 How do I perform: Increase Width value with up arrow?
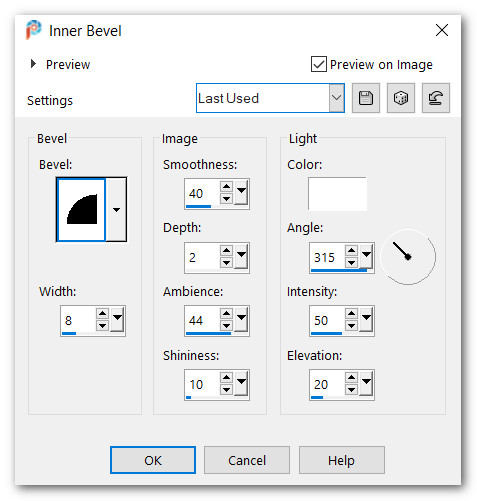[x=102, y=313]
